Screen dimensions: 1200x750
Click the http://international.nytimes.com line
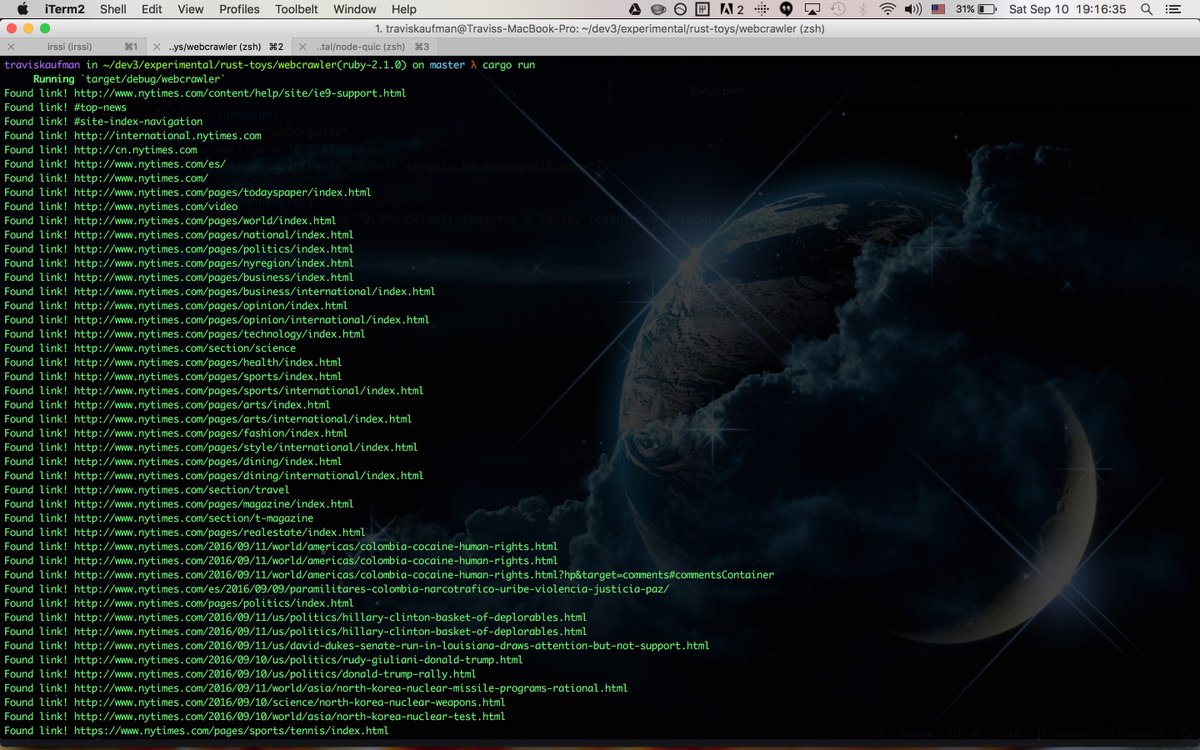(133, 135)
